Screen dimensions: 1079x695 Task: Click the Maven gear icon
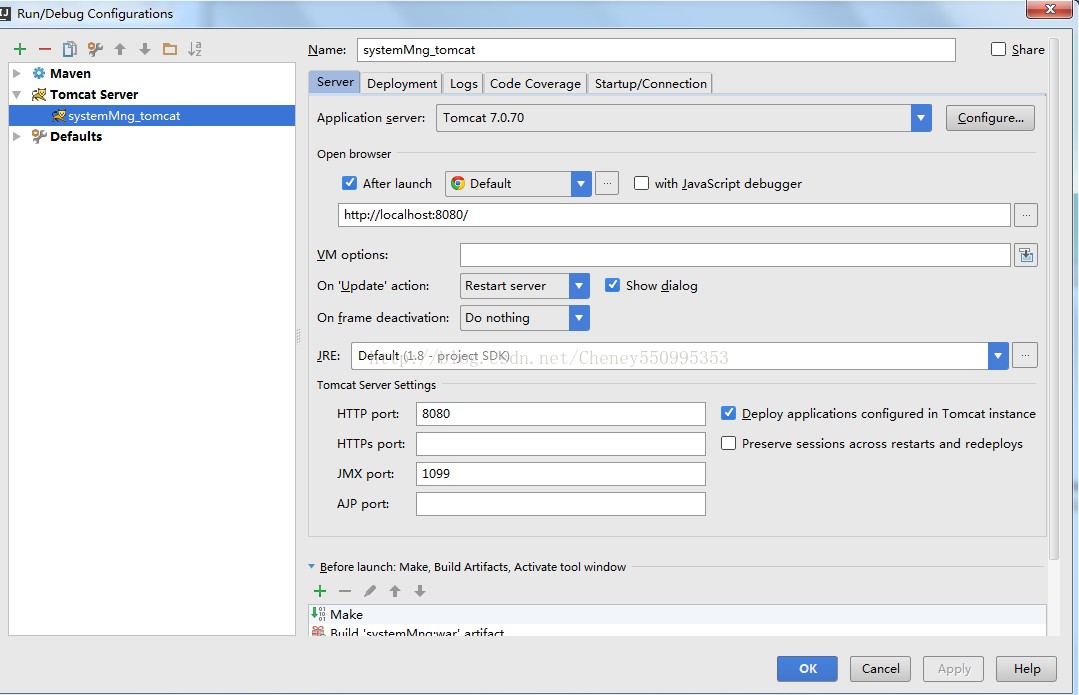point(39,73)
